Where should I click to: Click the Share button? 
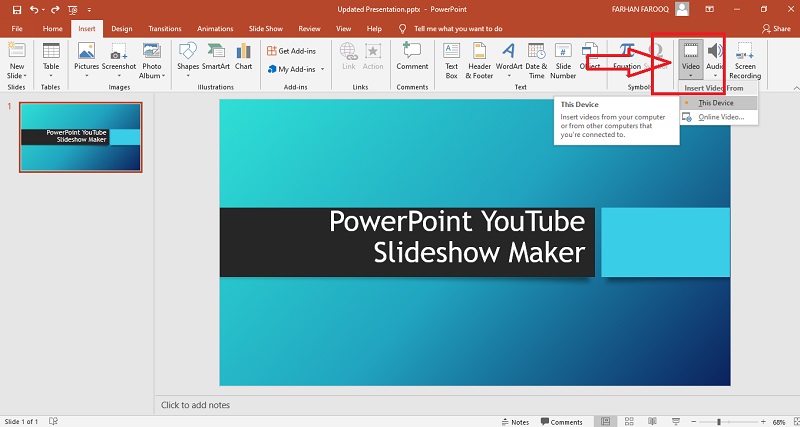coord(776,29)
